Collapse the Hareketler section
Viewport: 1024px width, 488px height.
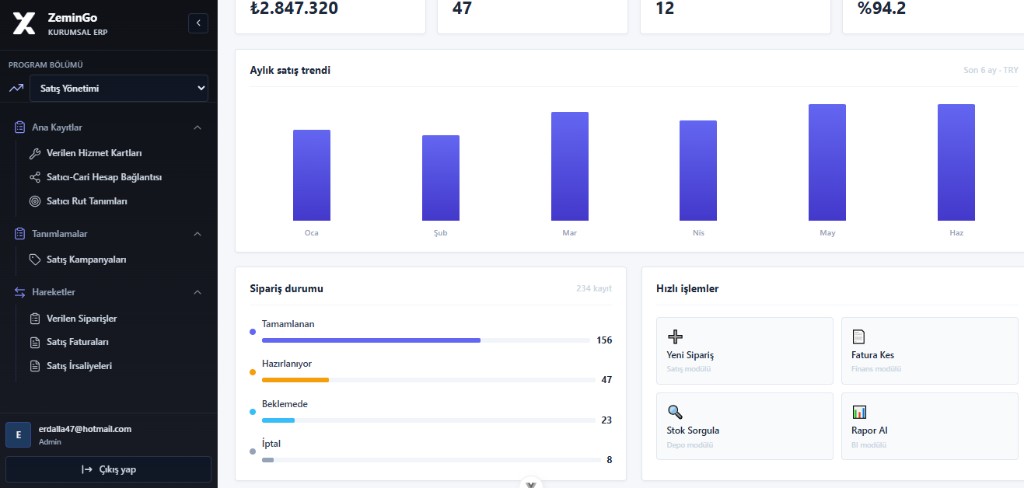point(198,292)
